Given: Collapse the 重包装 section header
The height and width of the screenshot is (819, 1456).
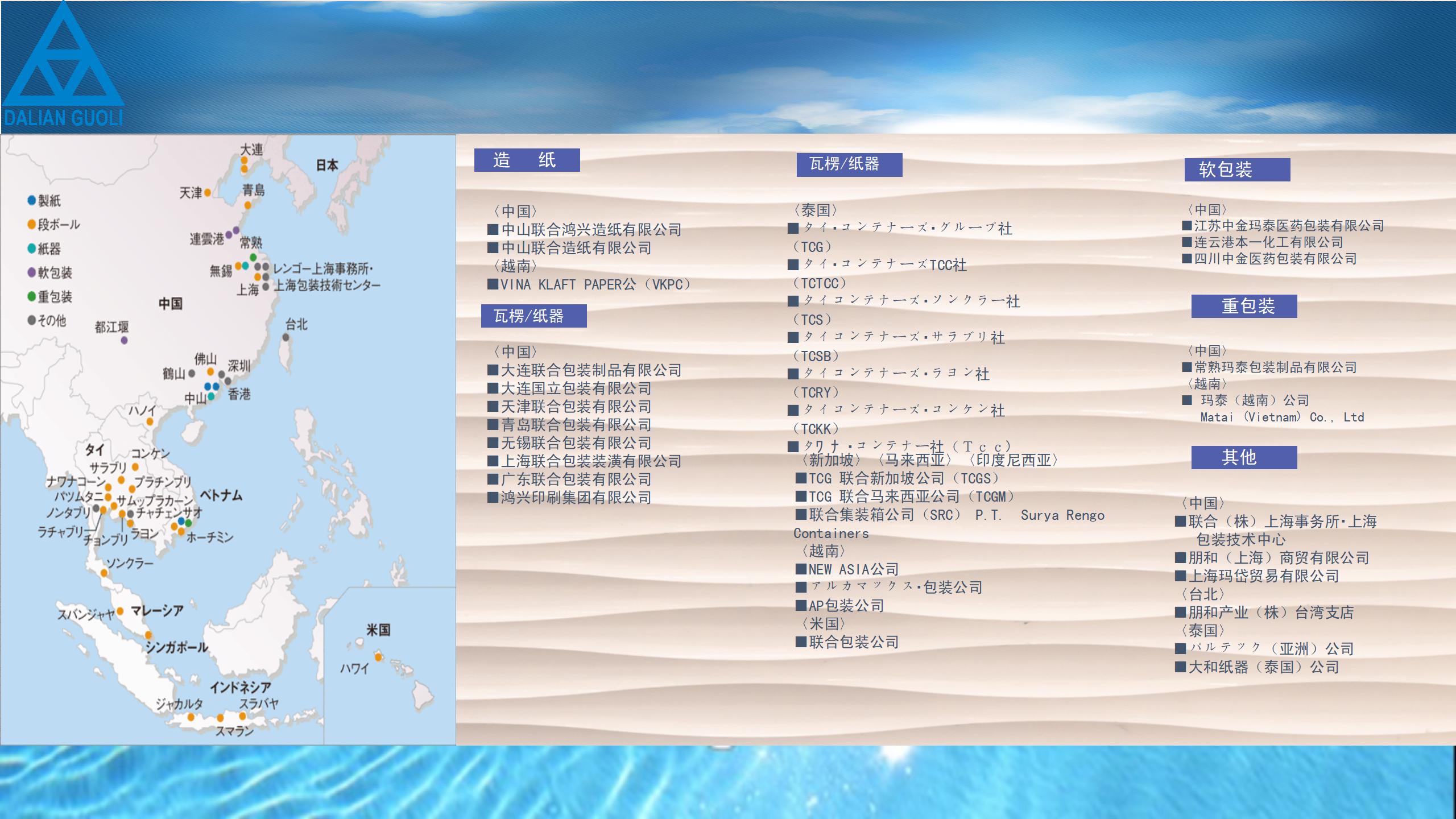Looking at the screenshot, I should tap(1247, 307).
